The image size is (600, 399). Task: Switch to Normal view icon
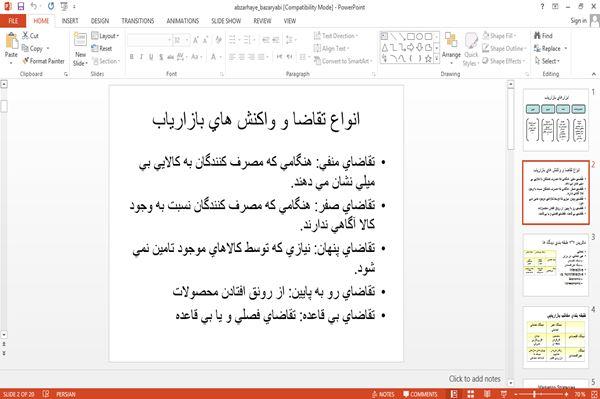[454, 394]
